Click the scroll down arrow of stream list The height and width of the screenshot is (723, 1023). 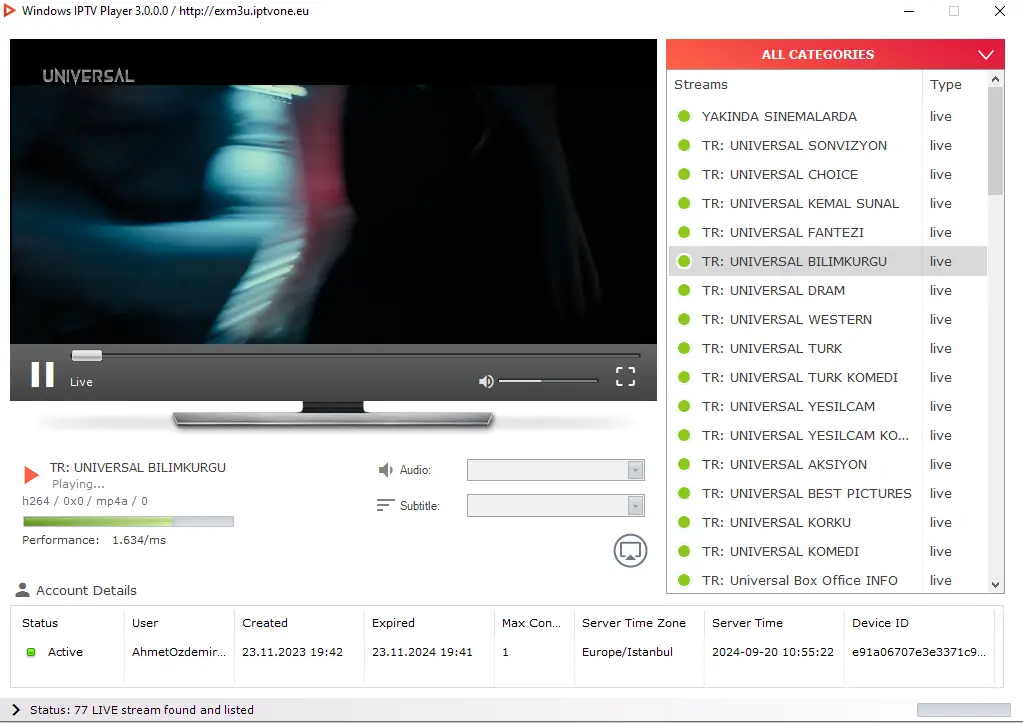tap(995, 585)
